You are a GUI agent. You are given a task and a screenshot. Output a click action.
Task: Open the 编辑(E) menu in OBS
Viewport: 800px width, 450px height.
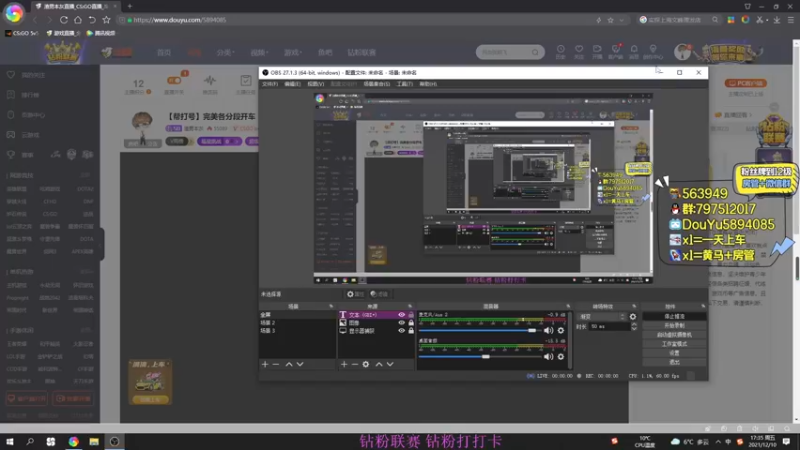coord(292,84)
